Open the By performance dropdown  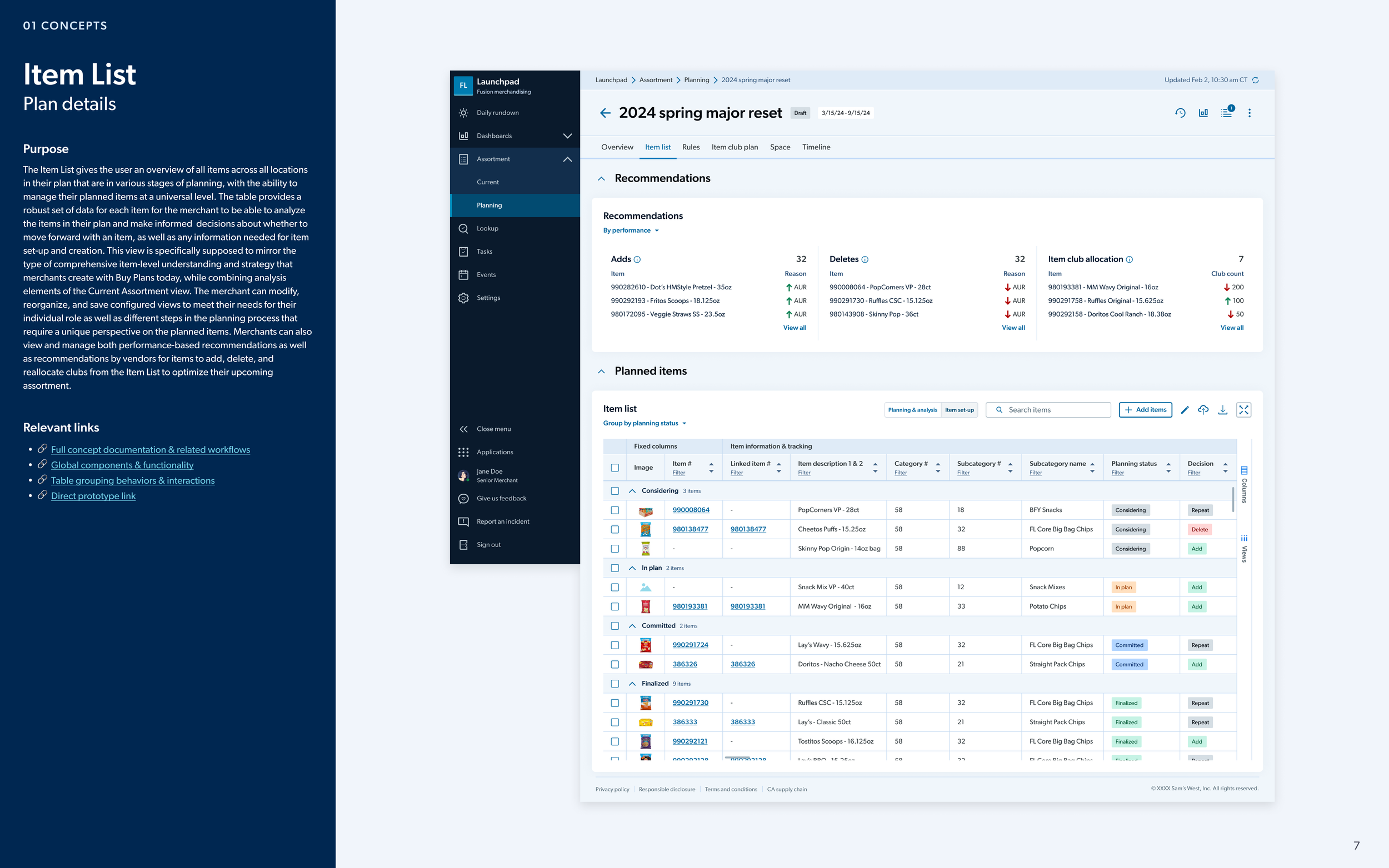coord(631,231)
